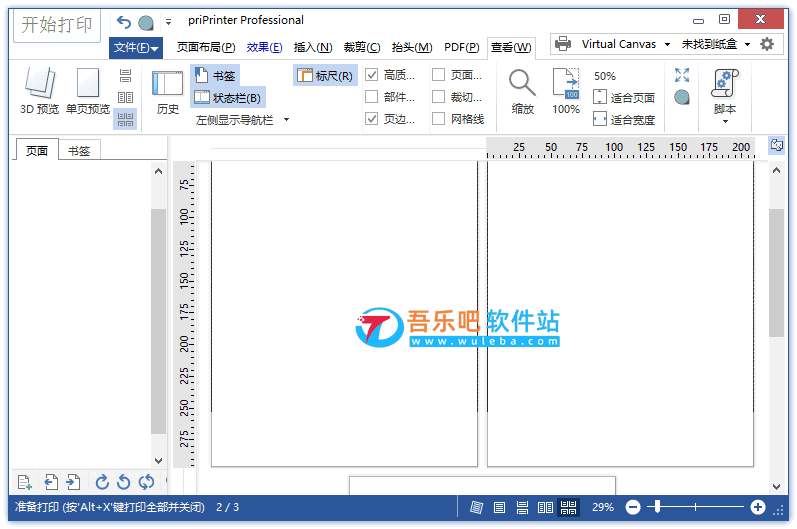Select the second page thumbnail on canvas

click(x=620, y=313)
